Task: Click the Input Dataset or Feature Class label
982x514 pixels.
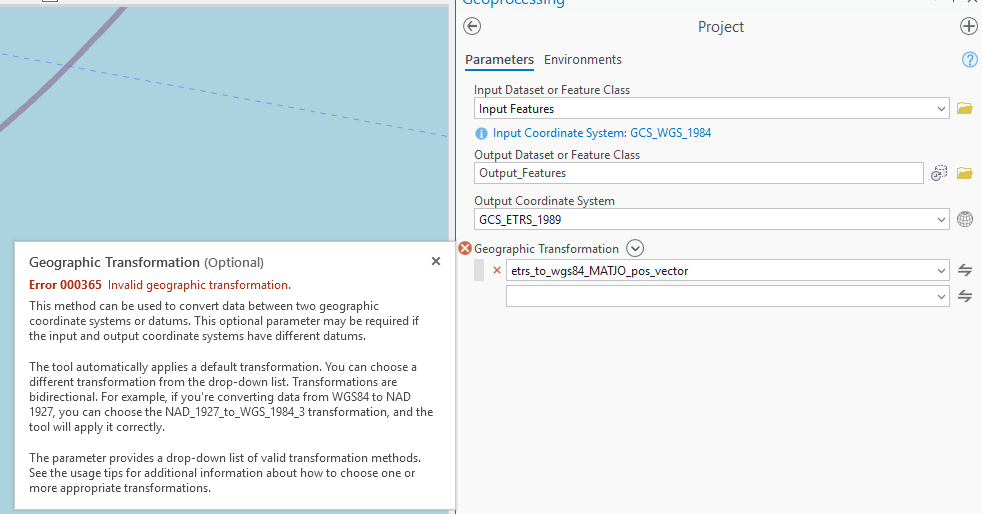Action: coord(552,90)
